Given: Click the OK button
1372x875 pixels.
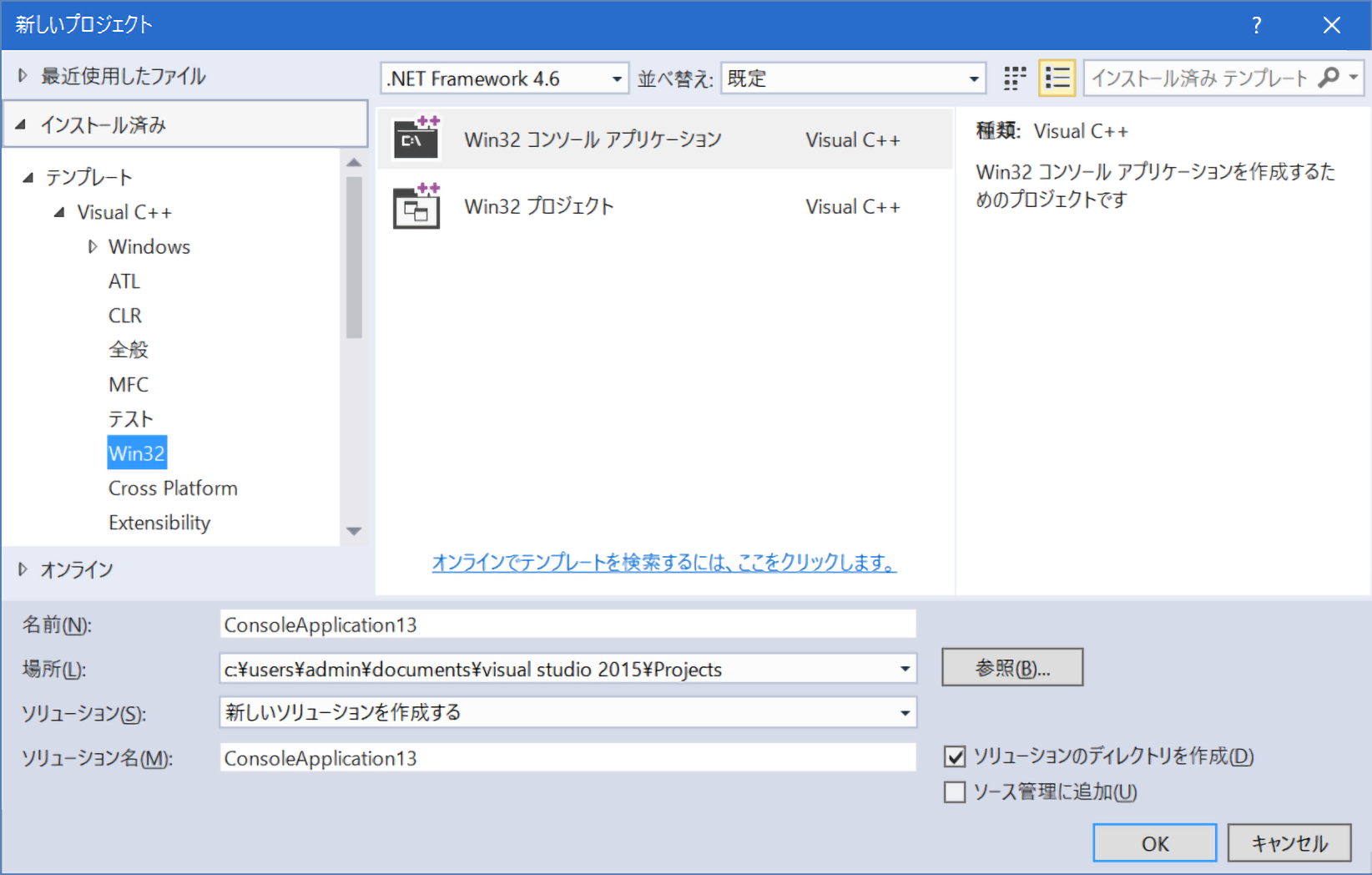Looking at the screenshot, I should (1154, 843).
